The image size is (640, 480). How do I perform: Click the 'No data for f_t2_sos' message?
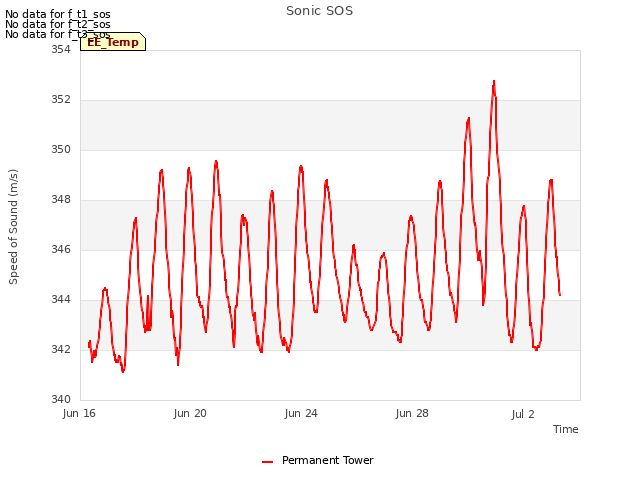pos(58,24)
